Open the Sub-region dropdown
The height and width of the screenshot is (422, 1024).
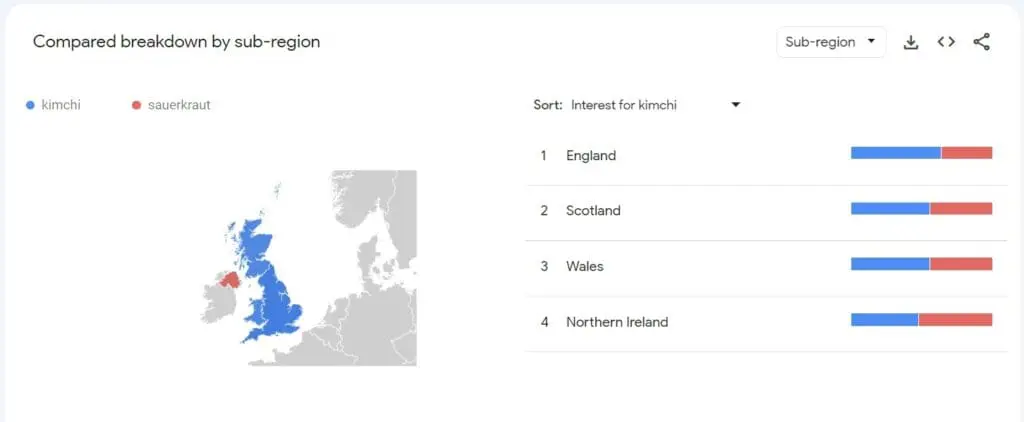tap(831, 42)
